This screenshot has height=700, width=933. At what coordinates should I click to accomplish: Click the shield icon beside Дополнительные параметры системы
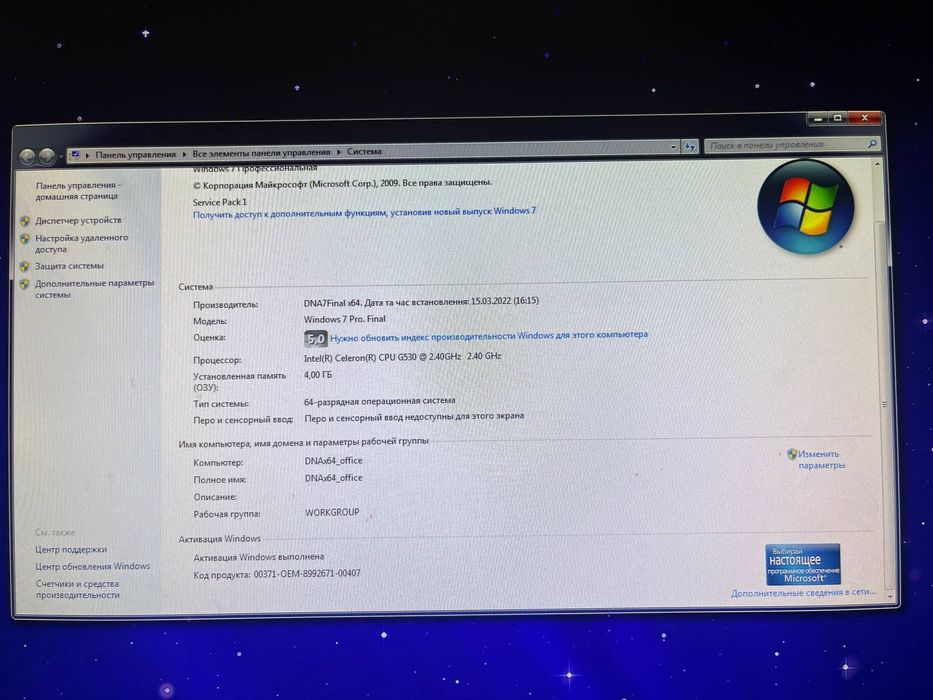pyautogui.click(x=25, y=284)
